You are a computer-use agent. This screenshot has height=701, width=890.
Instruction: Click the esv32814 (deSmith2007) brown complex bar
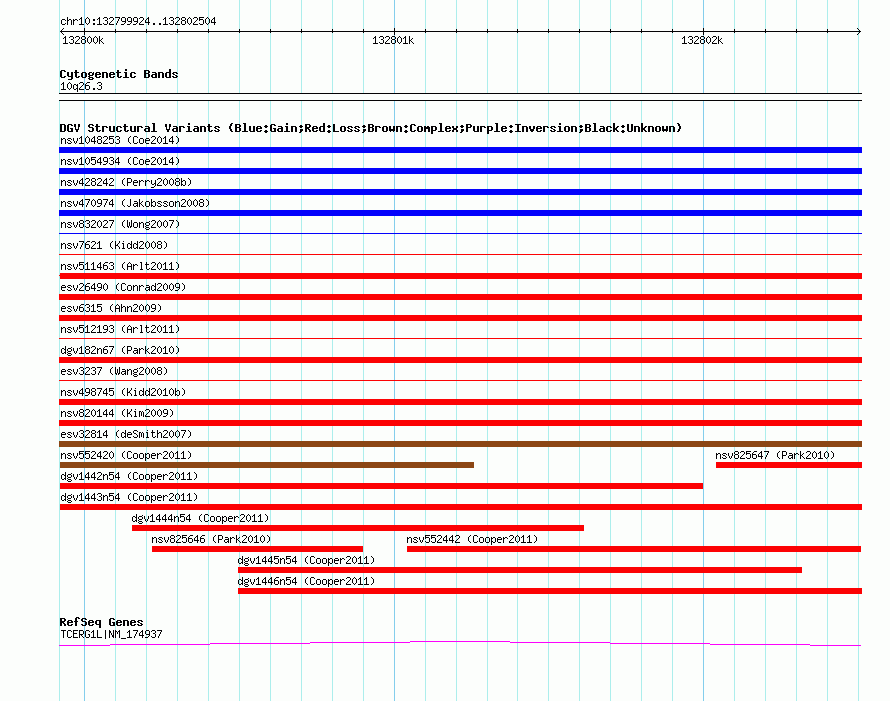(460, 444)
